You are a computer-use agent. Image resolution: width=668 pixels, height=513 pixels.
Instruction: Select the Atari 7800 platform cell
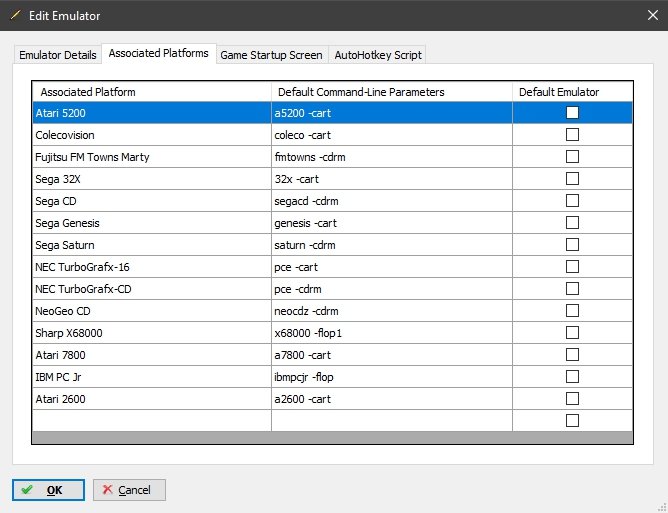tap(152, 355)
